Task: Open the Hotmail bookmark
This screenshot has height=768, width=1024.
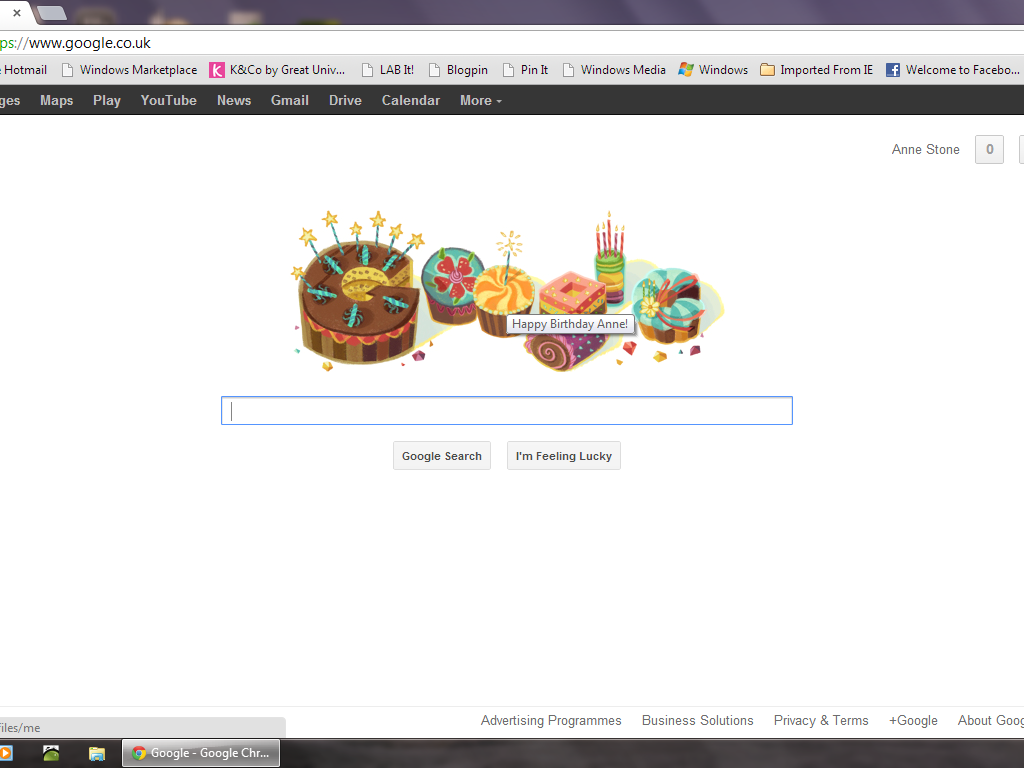Action: [x=24, y=70]
